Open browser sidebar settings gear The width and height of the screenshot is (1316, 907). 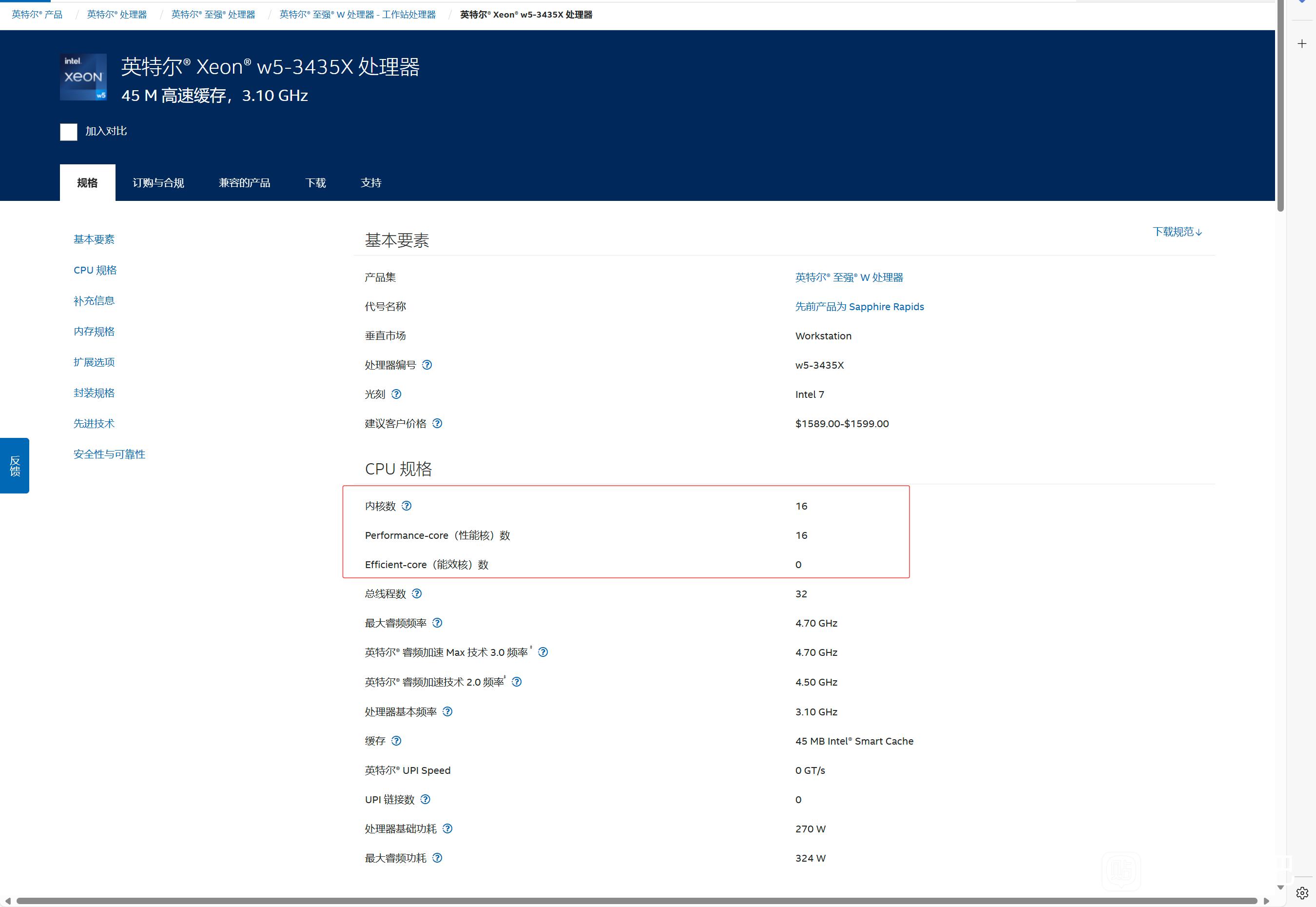(1302, 893)
